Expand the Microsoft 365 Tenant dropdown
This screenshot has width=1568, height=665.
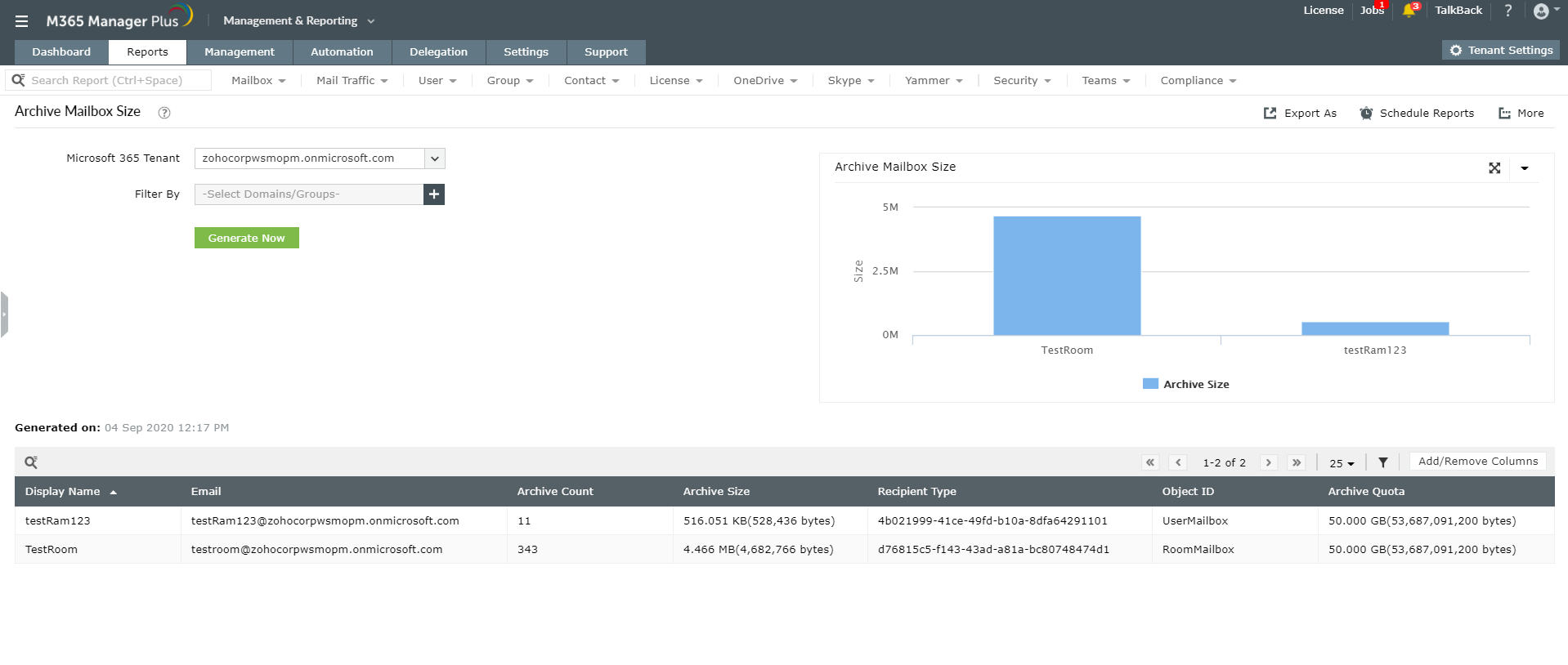[435, 158]
